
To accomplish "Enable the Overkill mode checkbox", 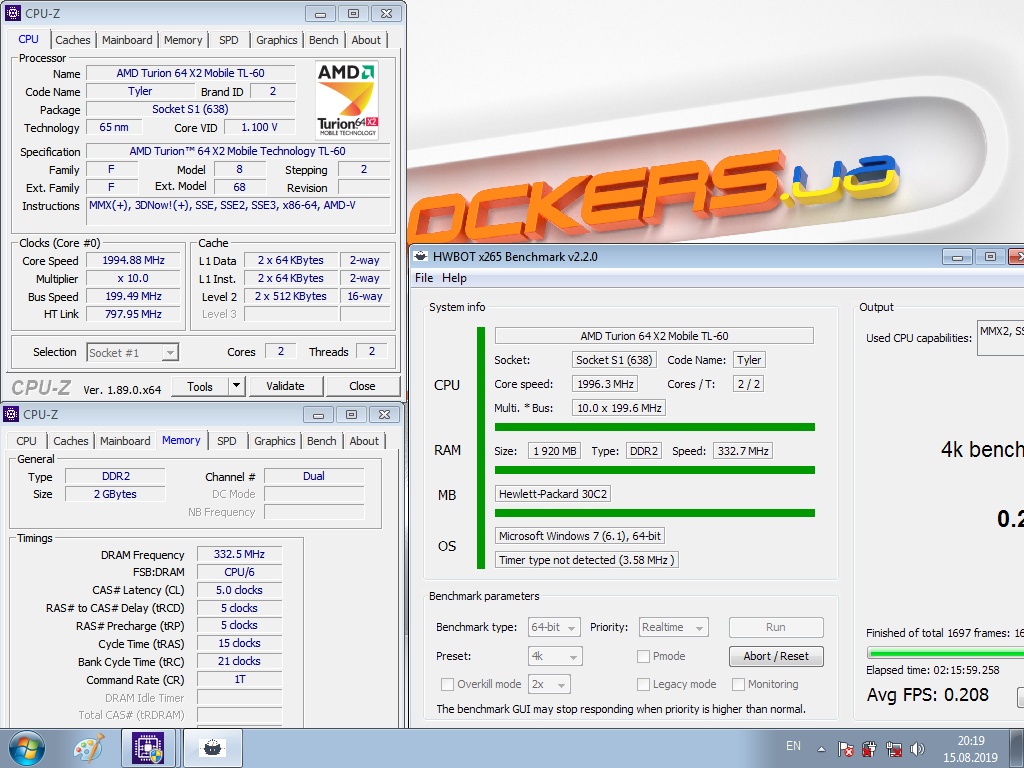I will pos(447,684).
